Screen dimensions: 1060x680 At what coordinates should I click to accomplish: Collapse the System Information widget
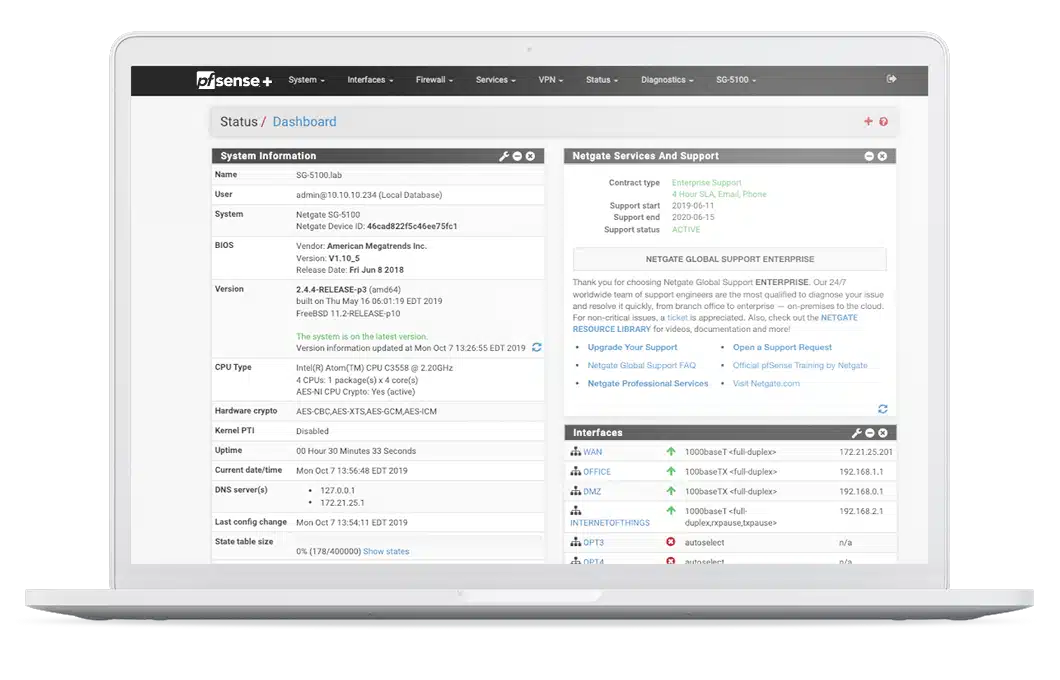click(x=517, y=156)
